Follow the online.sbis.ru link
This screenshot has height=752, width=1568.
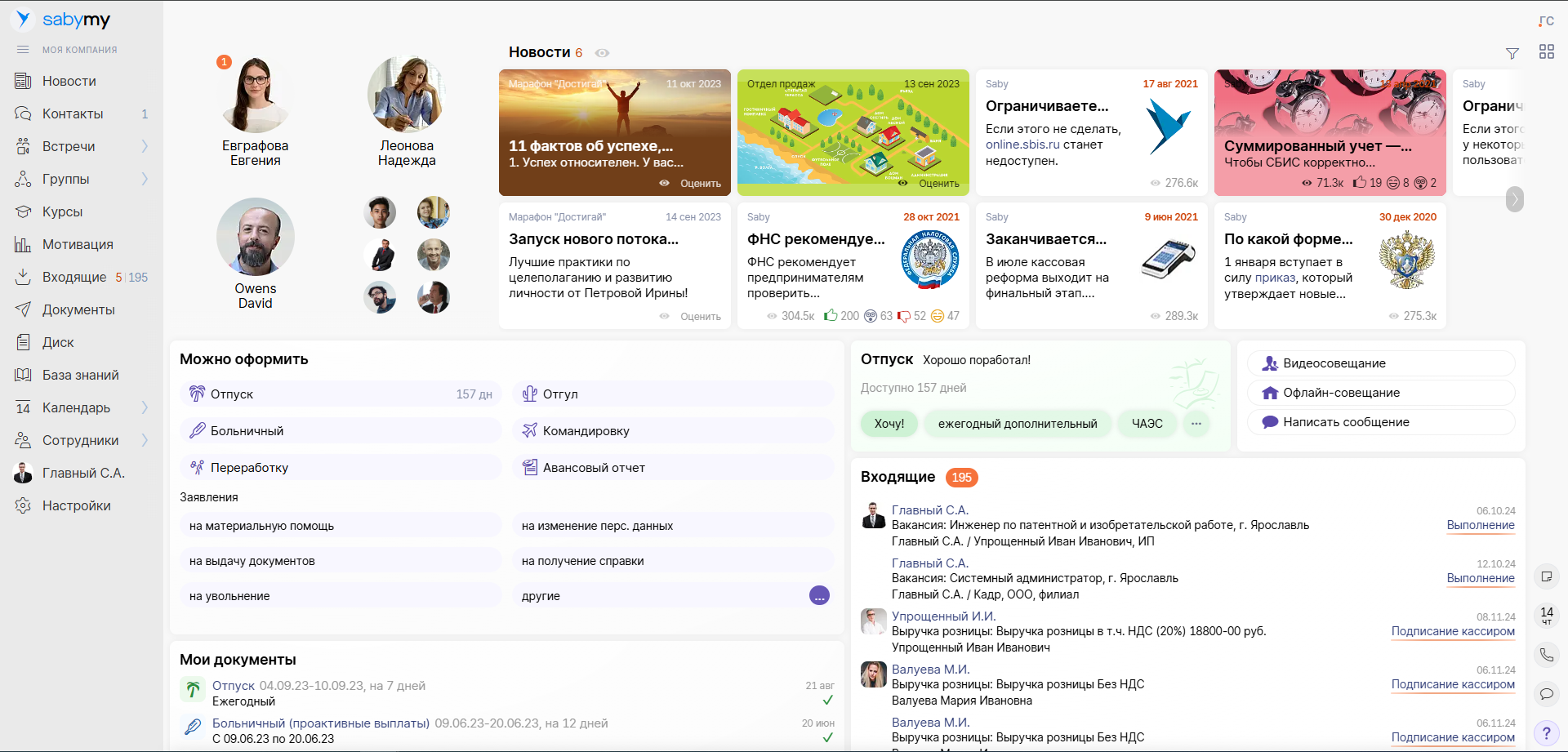1022,145
